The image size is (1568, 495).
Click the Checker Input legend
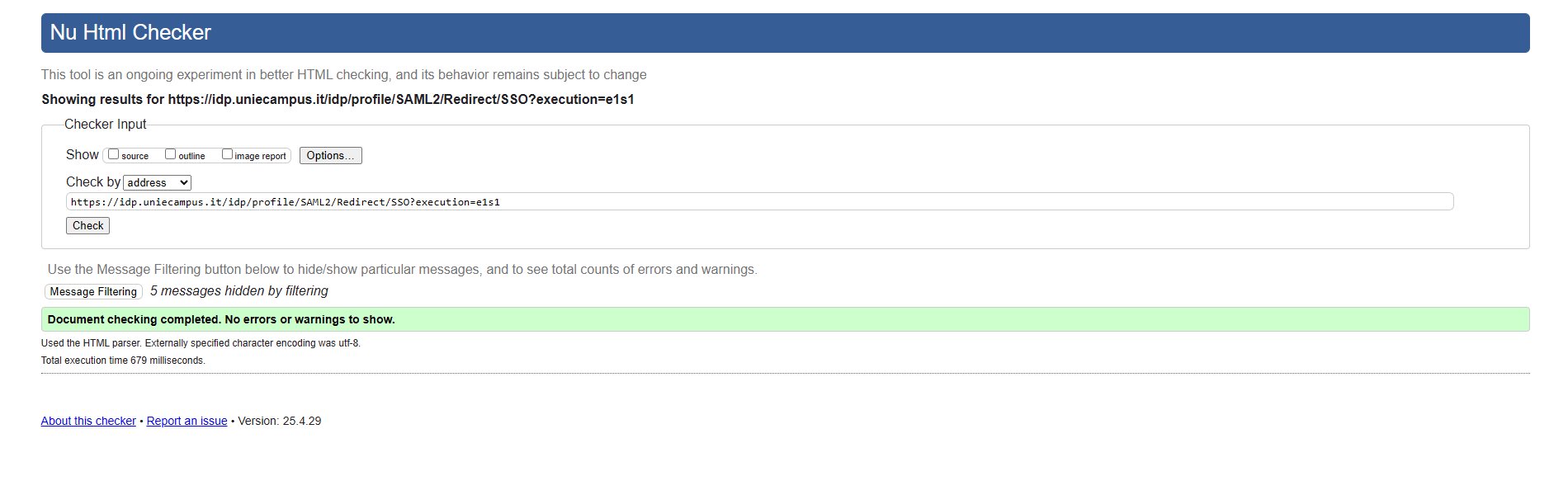(105, 124)
